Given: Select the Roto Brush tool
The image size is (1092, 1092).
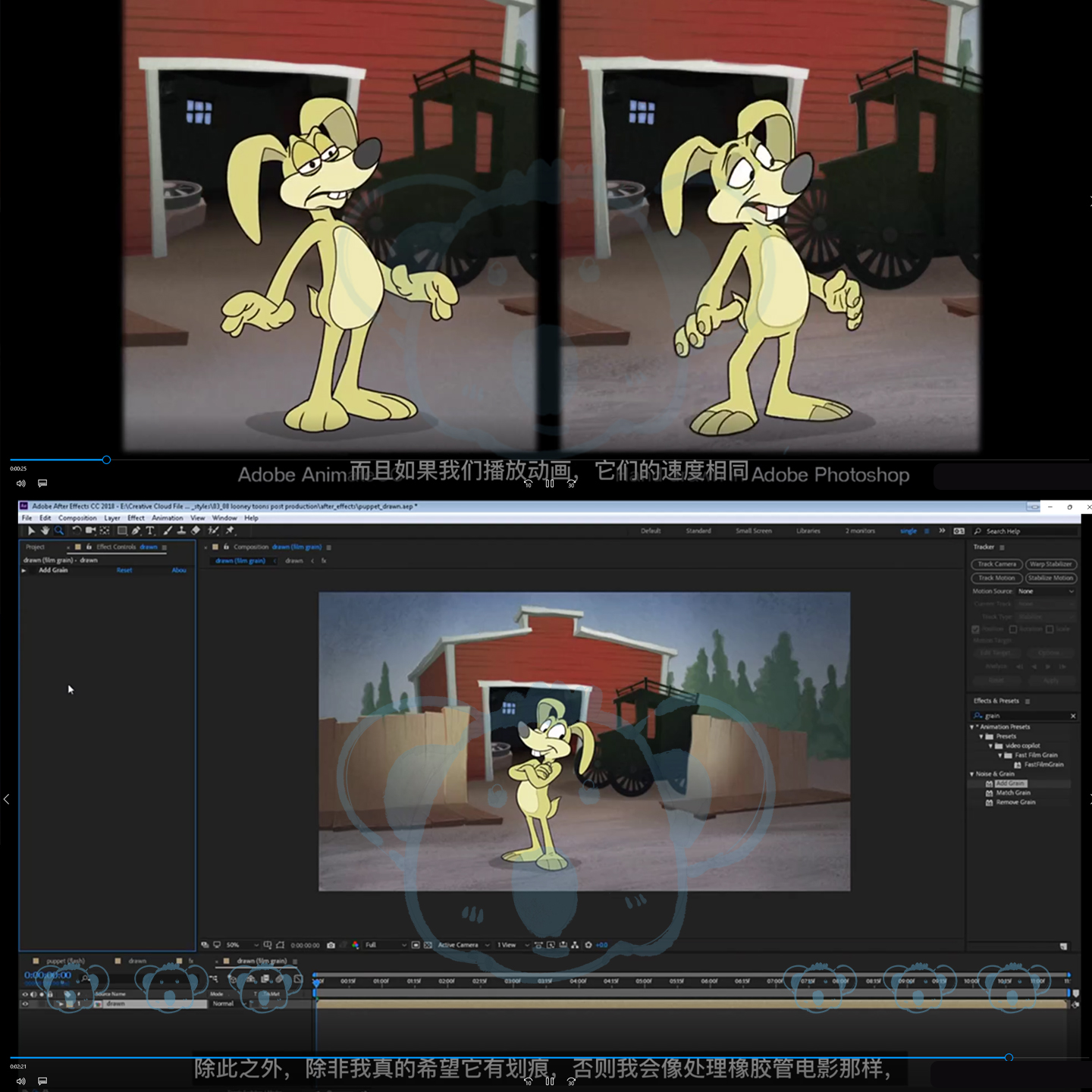Looking at the screenshot, I should tap(214, 531).
